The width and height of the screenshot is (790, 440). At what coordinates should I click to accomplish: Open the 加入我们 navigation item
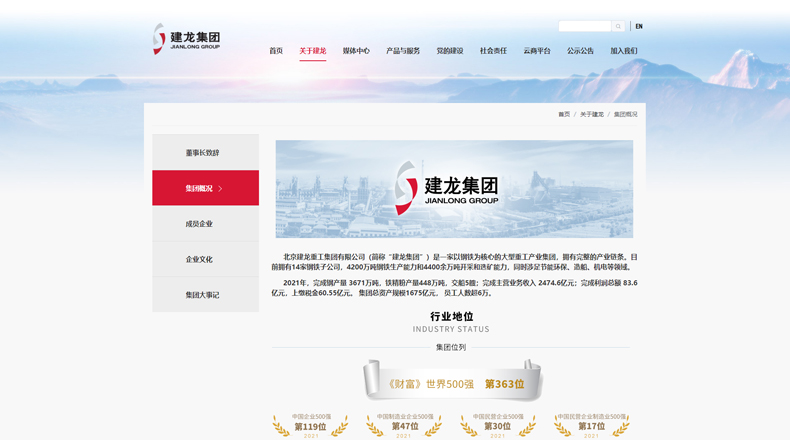[x=624, y=51]
